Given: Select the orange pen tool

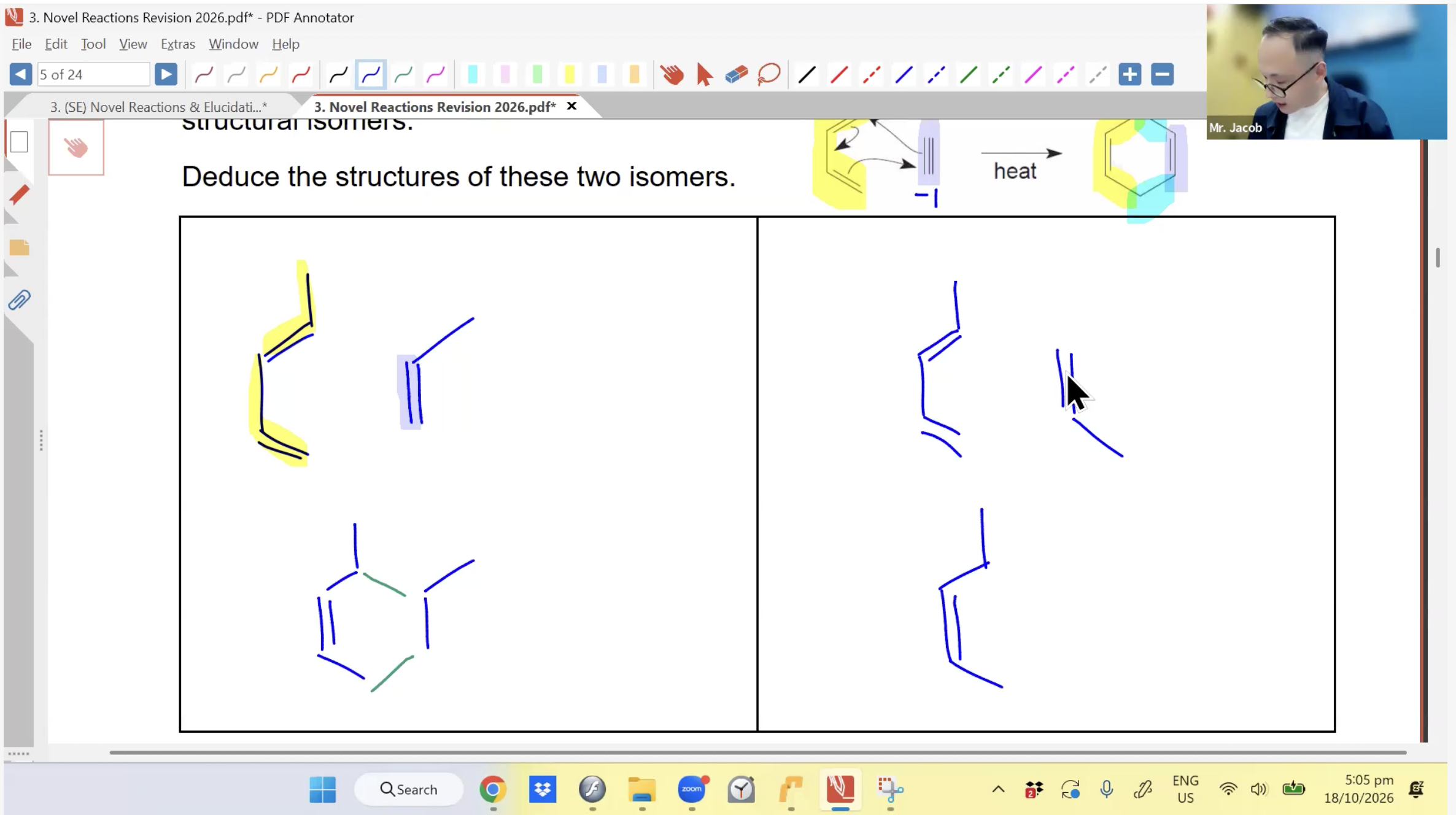Looking at the screenshot, I should 268,75.
